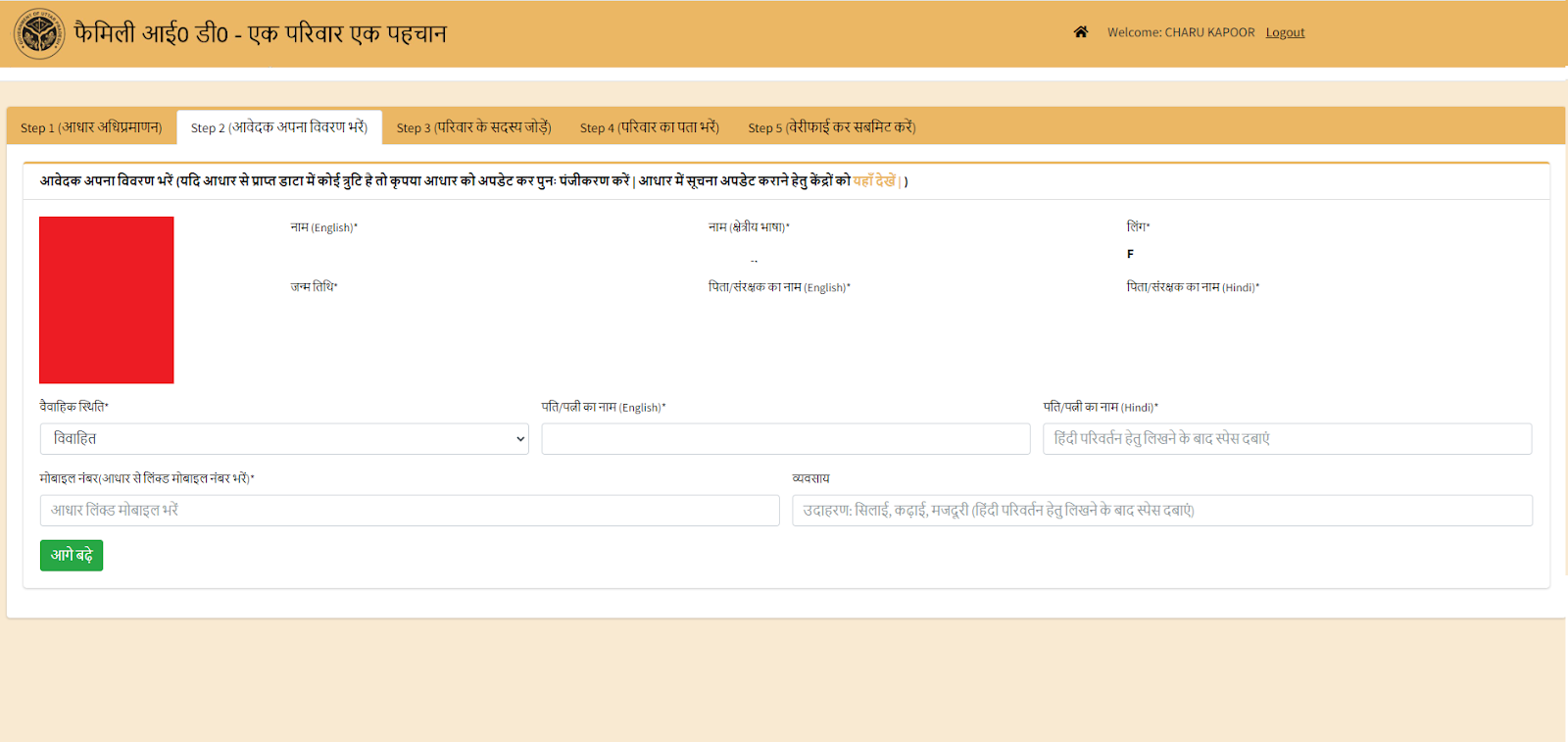
Task: Click the जन्म तिथि field label
Action: point(314,287)
